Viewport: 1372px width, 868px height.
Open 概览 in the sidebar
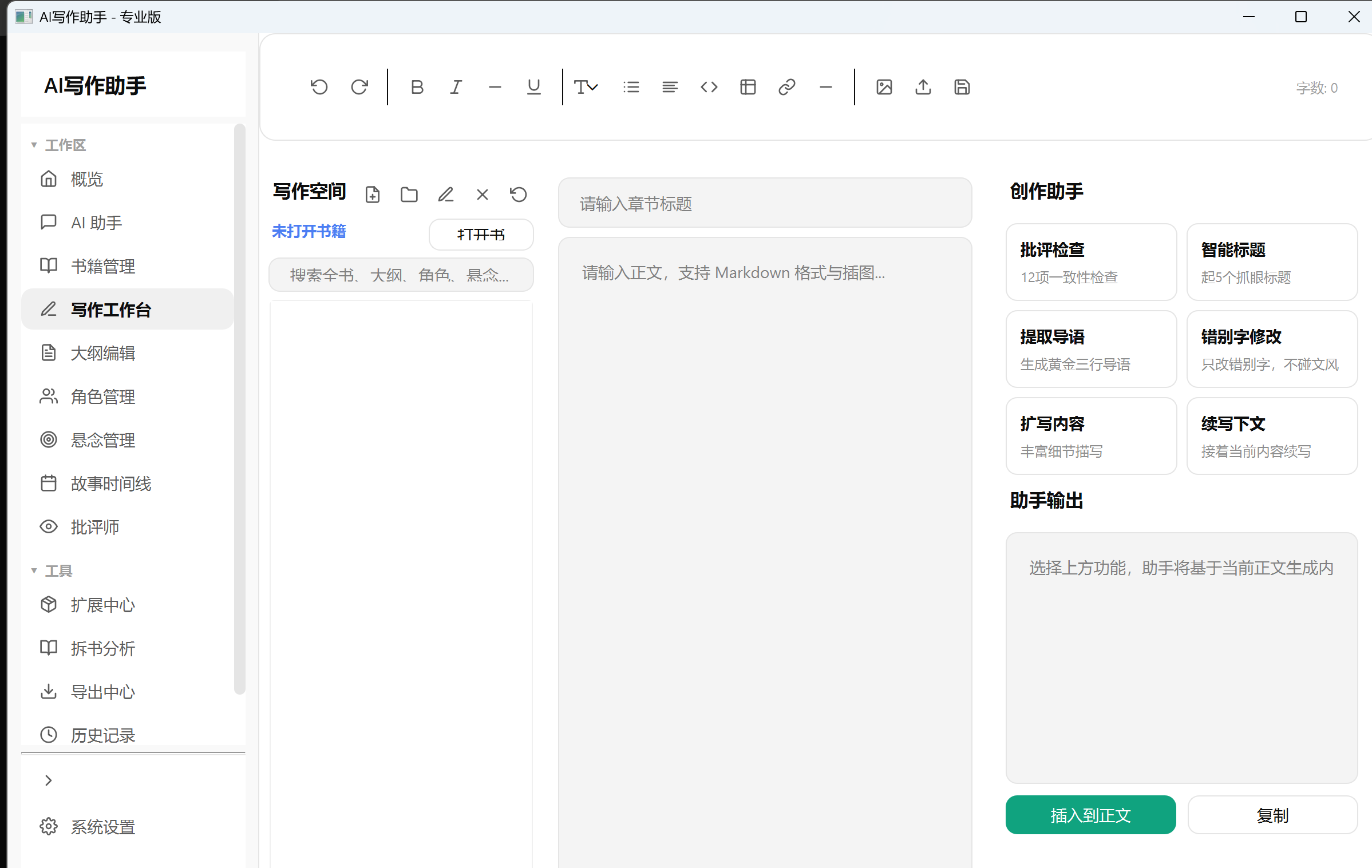click(127, 179)
